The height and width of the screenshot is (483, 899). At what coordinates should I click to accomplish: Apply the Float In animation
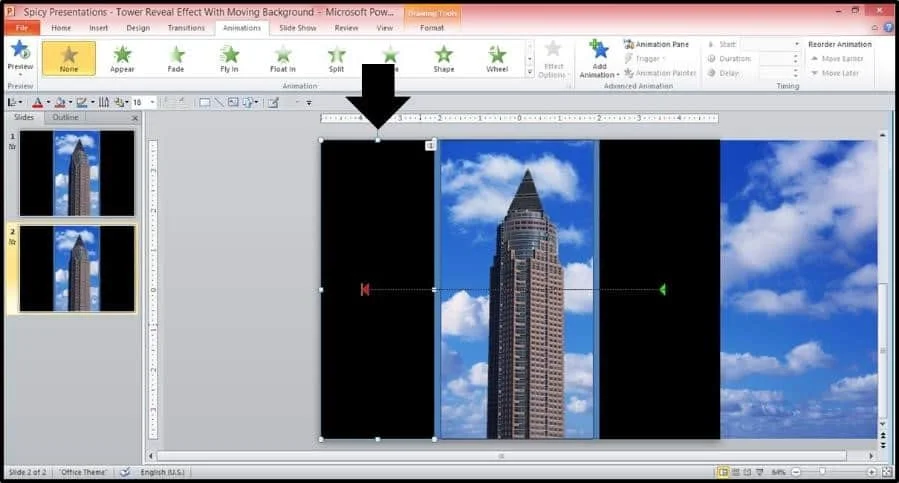(x=283, y=59)
